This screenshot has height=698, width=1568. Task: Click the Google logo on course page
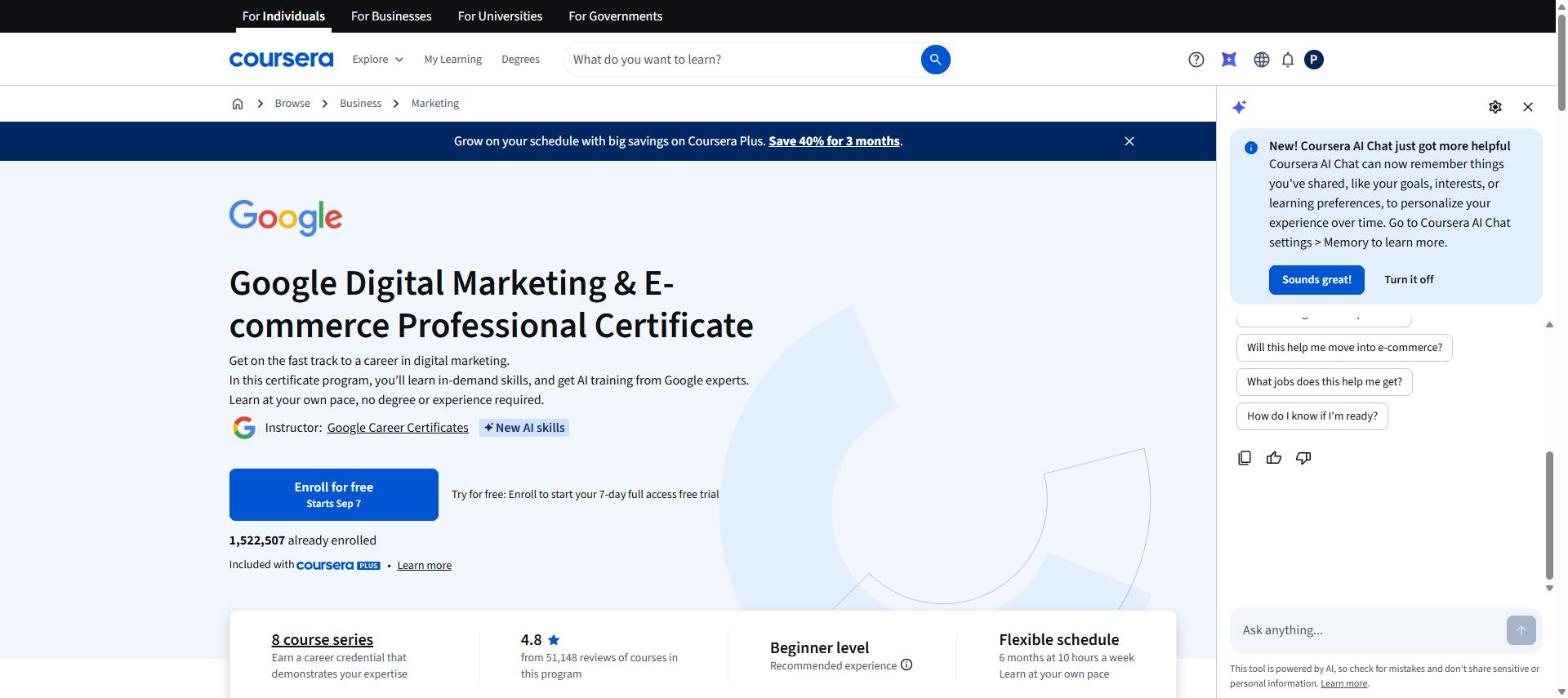286,217
